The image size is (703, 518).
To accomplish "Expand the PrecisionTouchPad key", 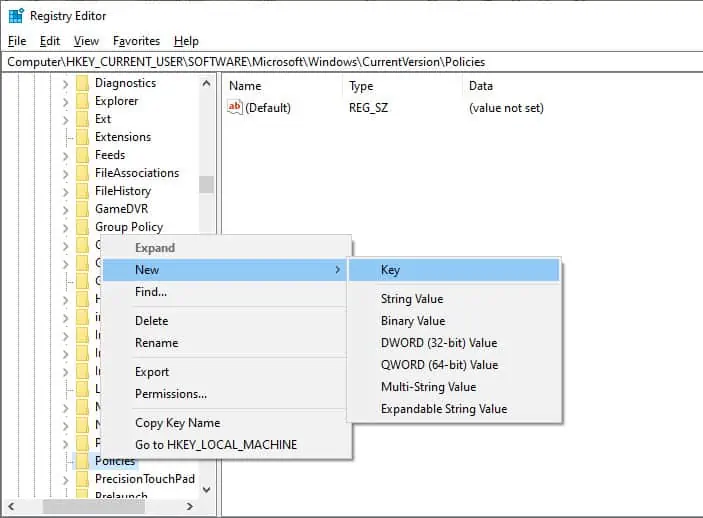I will click(65, 480).
